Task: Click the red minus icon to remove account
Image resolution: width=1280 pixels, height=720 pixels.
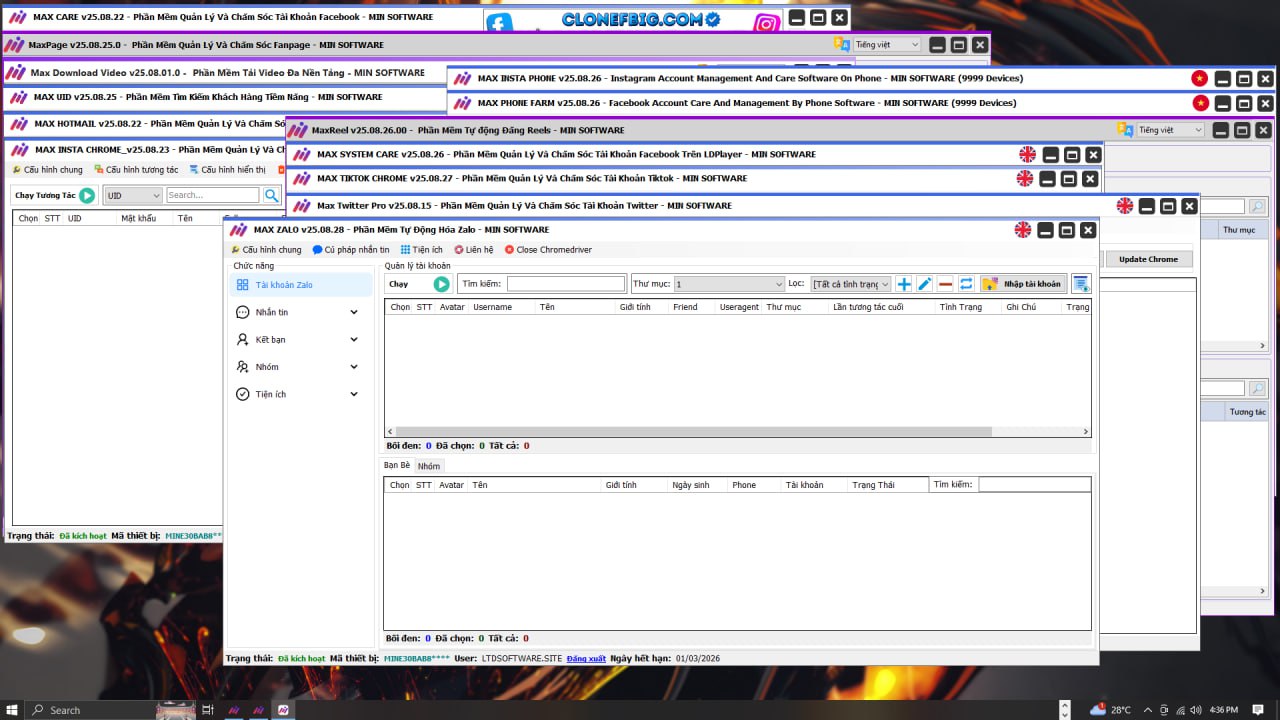Action: [945, 283]
